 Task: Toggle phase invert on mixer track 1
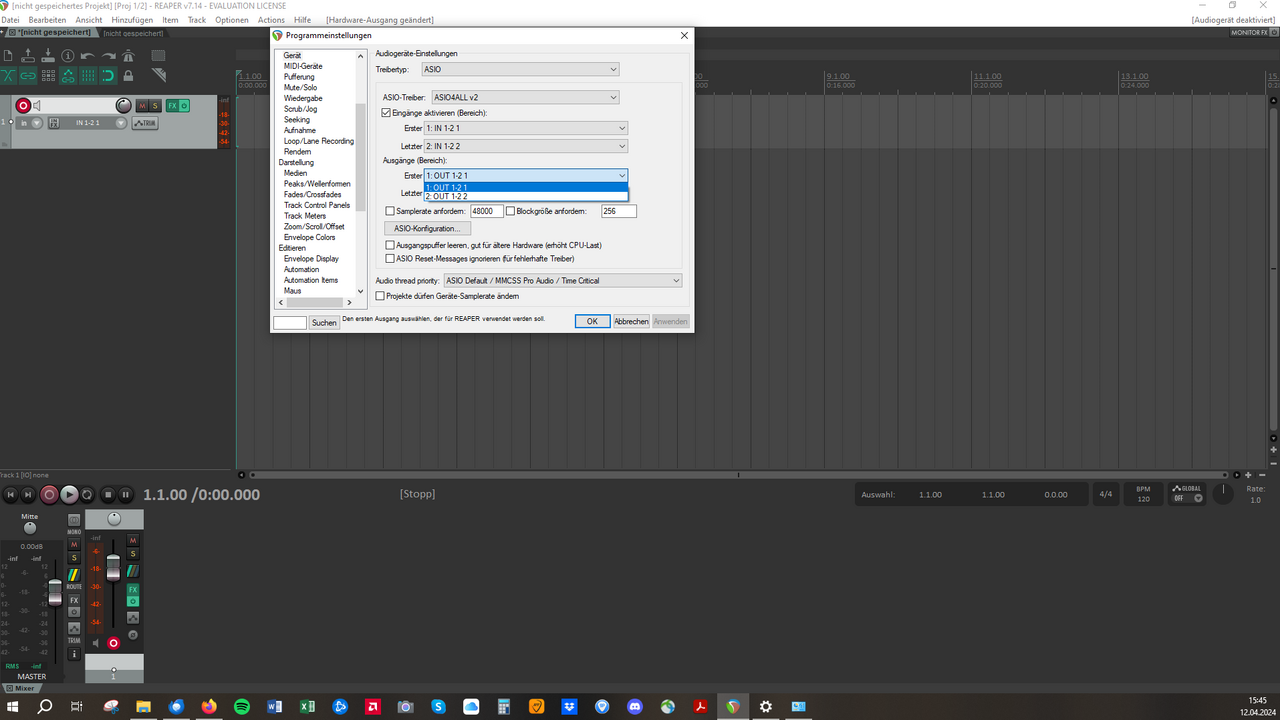point(133,635)
